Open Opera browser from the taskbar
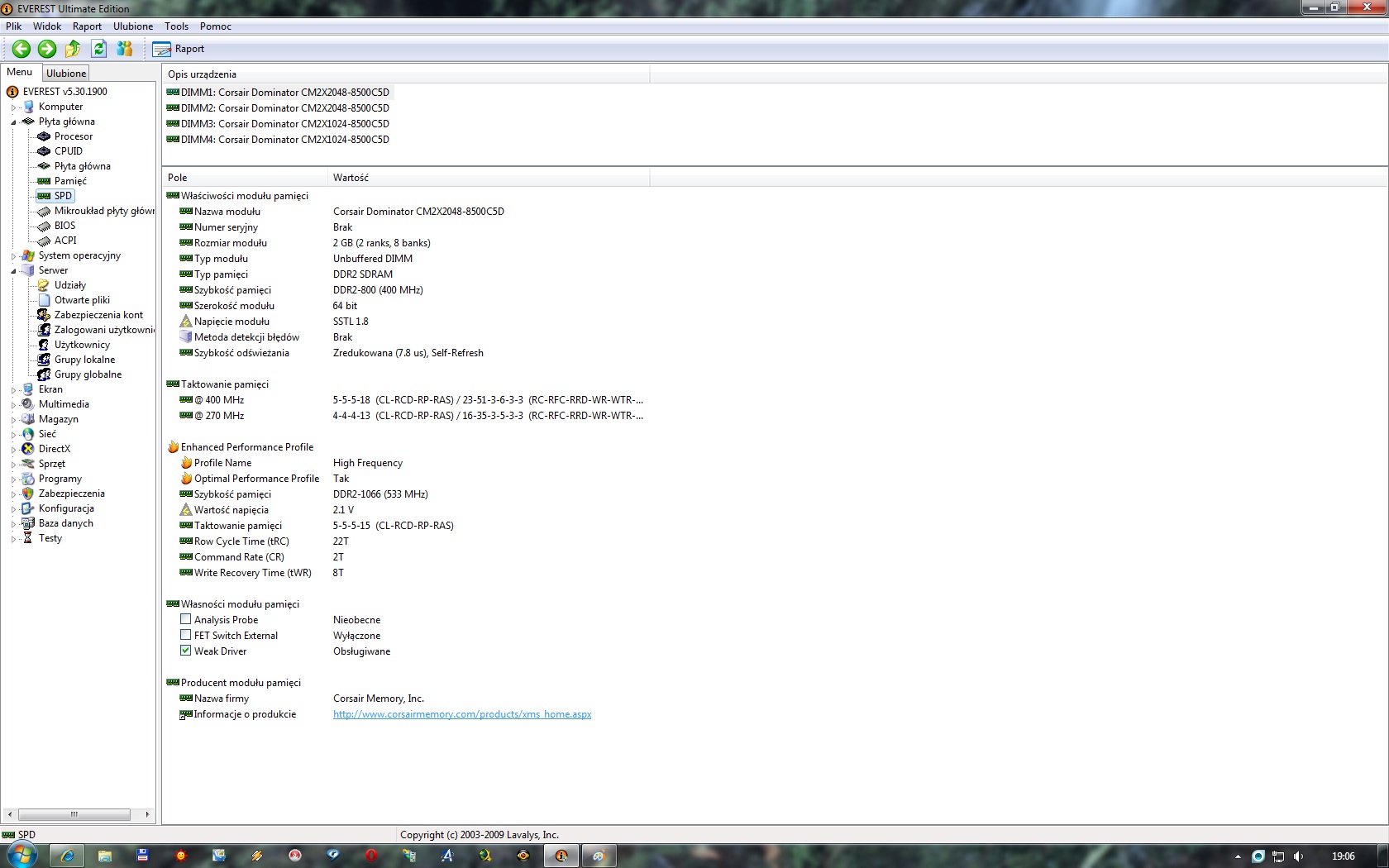The width and height of the screenshot is (1389, 868). click(x=371, y=856)
